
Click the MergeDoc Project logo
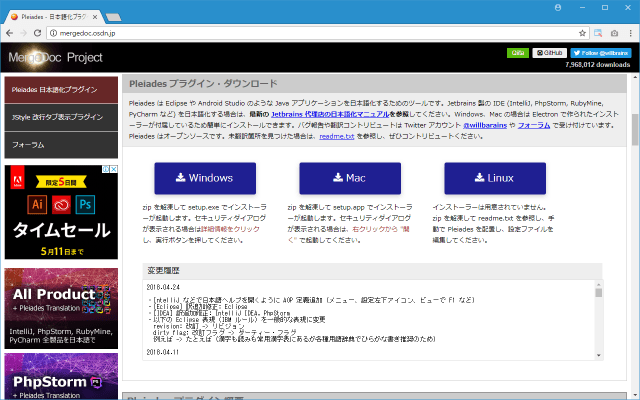[x=56, y=58]
